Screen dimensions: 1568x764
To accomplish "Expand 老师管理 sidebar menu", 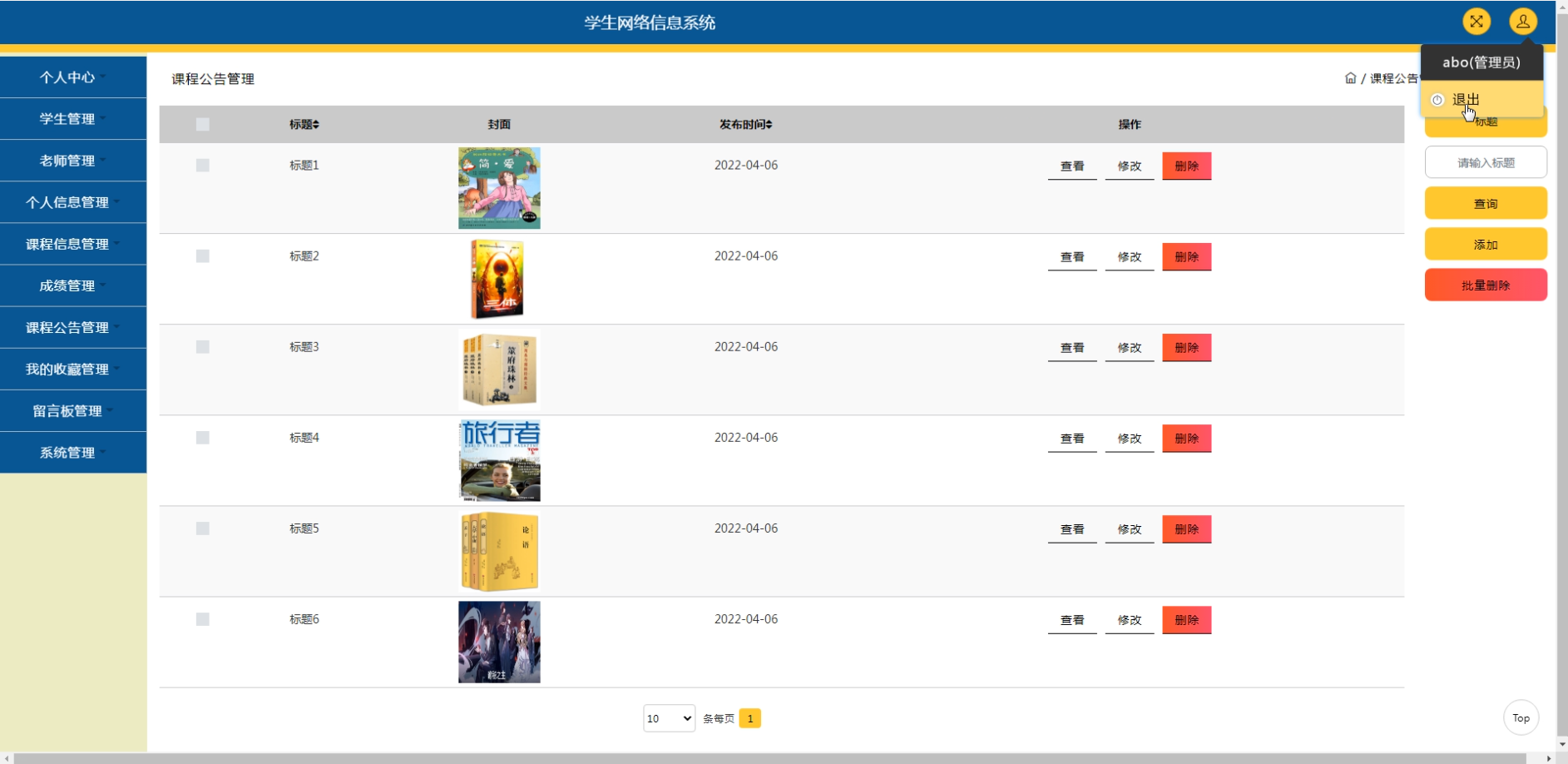I will click(x=73, y=160).
